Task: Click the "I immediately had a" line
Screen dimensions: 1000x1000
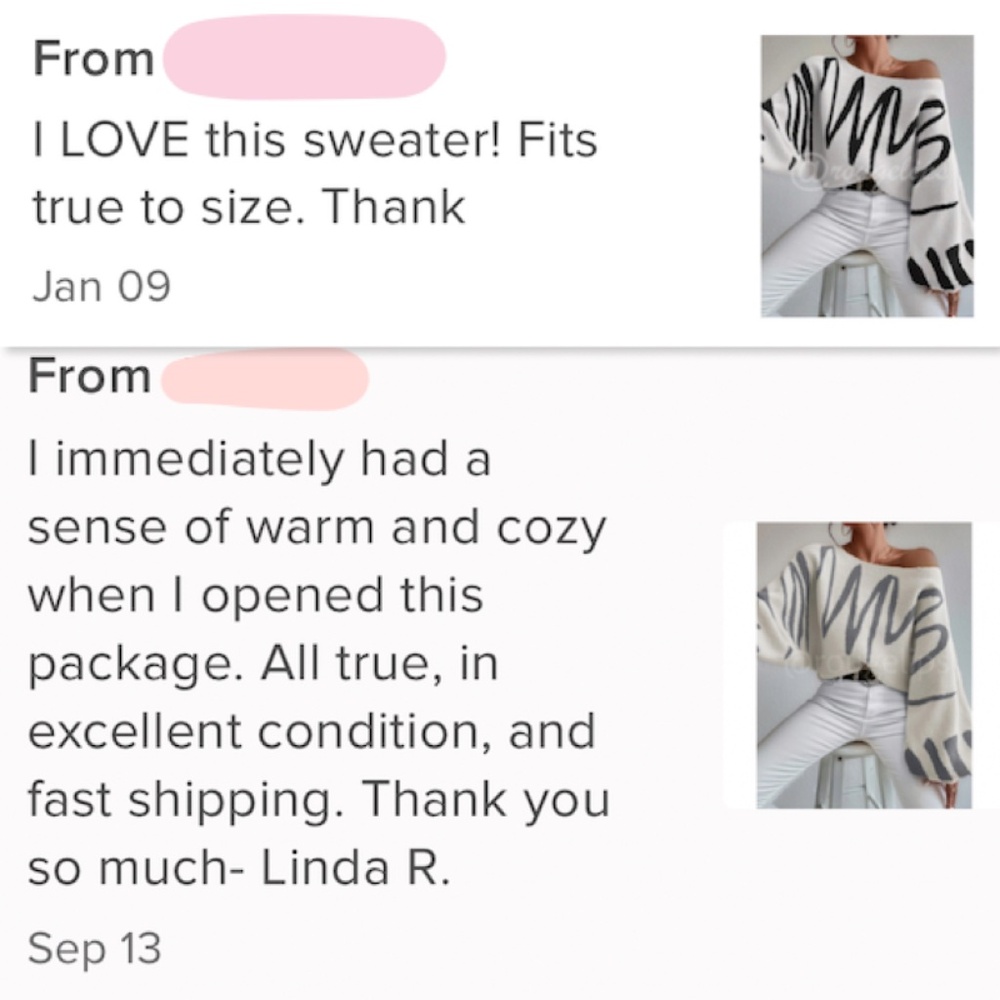Action: (259, 462)
